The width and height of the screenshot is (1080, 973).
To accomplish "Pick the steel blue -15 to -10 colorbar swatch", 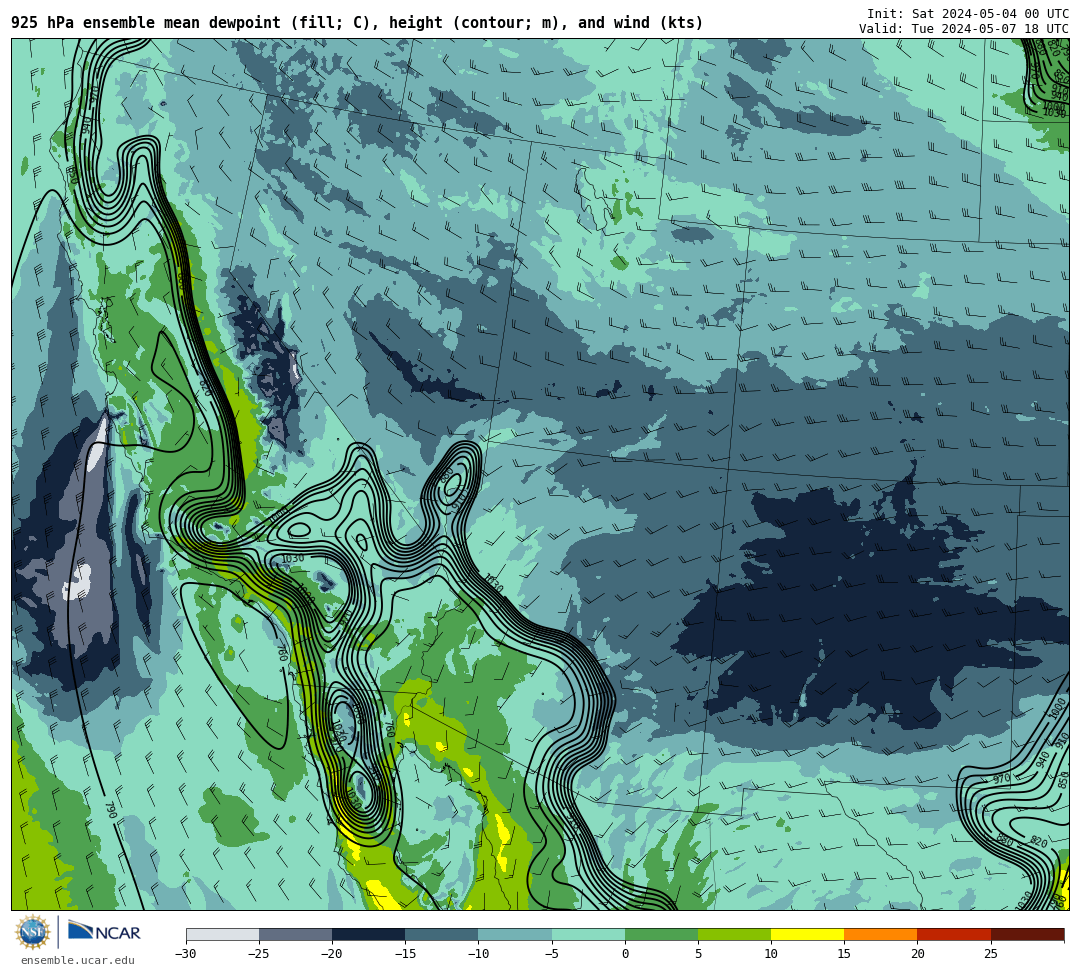I will tap(442, 935).
